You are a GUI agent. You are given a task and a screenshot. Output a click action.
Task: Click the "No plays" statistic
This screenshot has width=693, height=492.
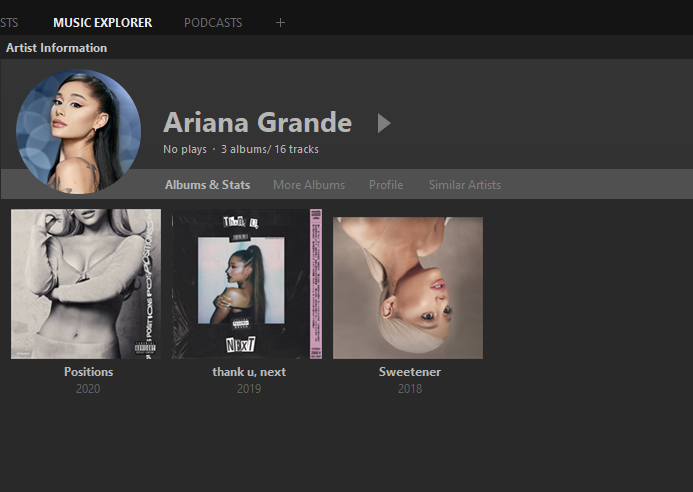(185, 149)
